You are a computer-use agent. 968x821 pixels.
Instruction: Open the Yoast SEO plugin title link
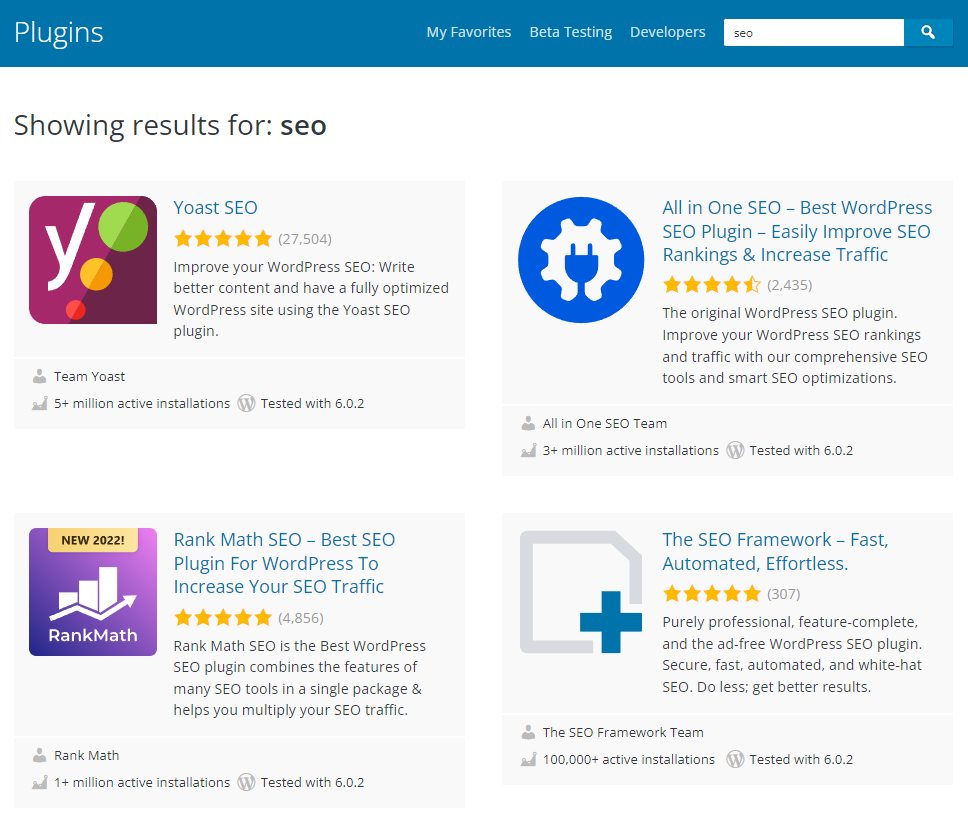point(215,208)
